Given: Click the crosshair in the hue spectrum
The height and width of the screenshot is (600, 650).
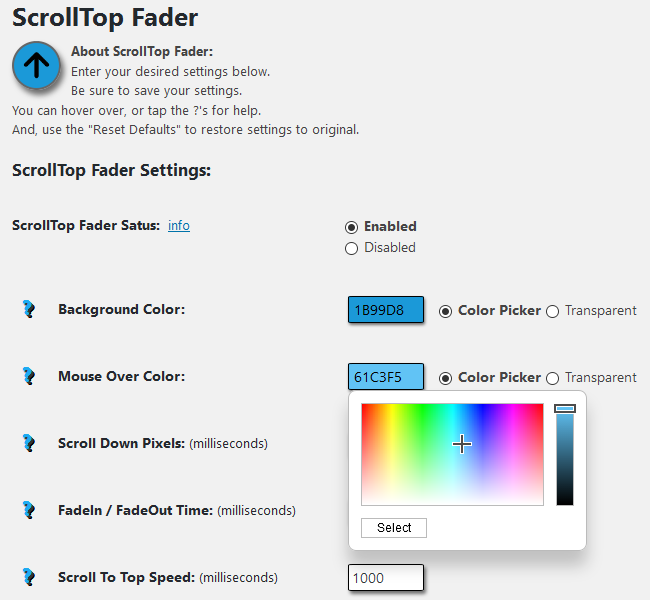Looking at the screenshot, I should point(462,445).
